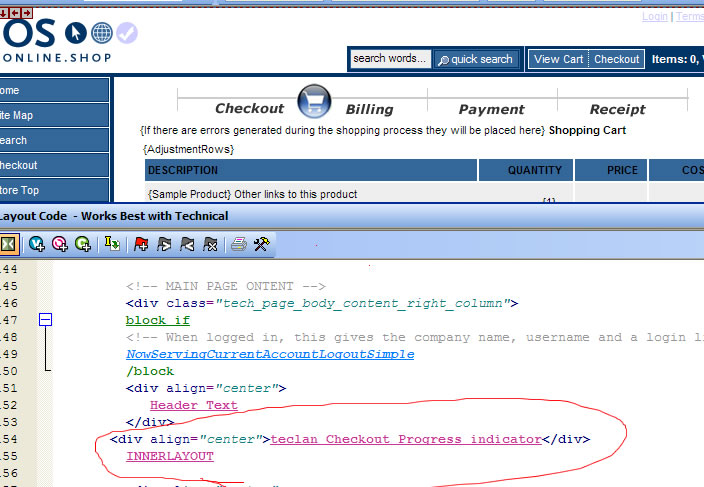
Task: Go to previous bookmark flag icon
Action: [187, 243]
